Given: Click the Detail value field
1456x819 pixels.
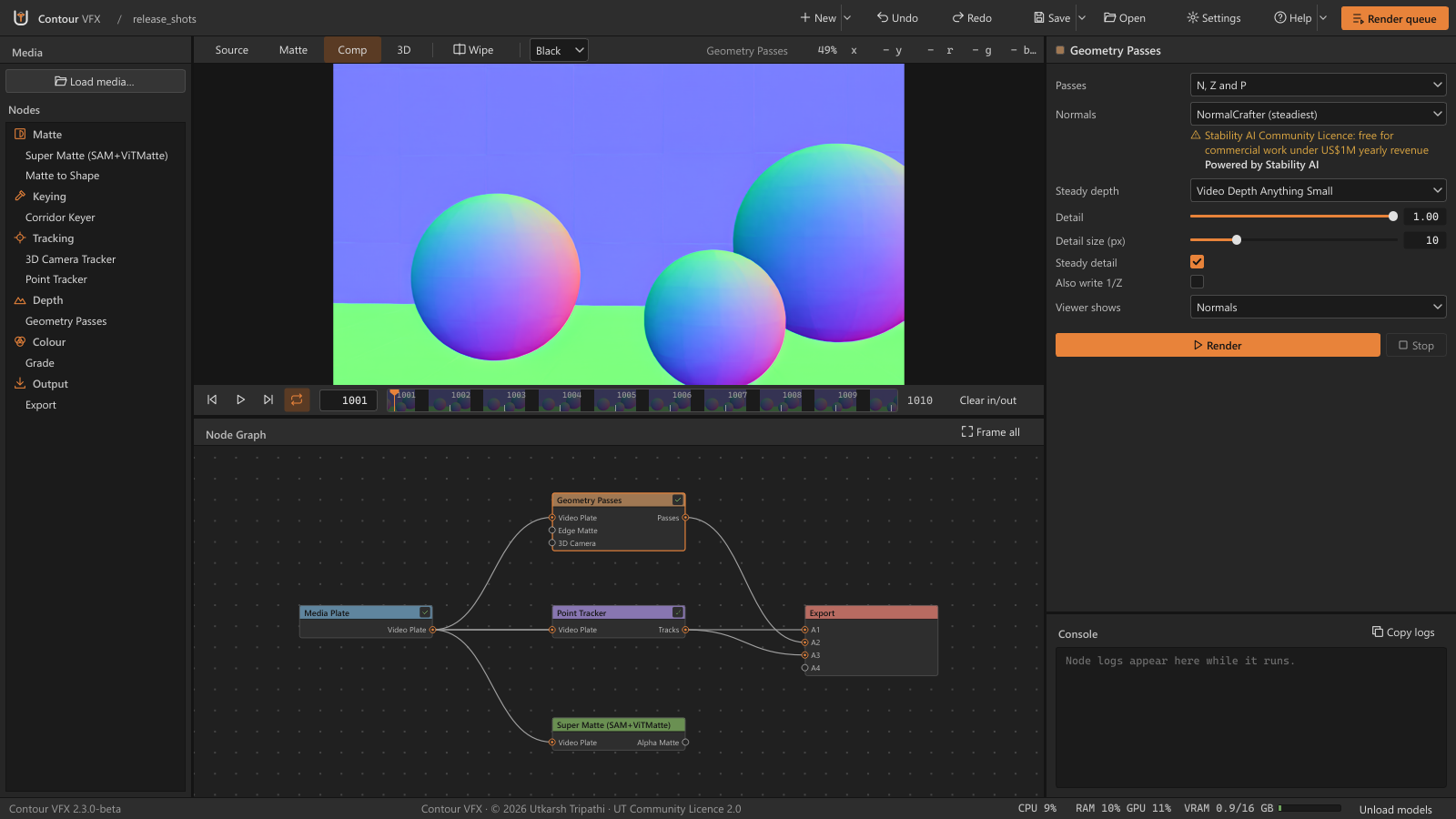Looking at the screenshot, I should pos(1424,217).
